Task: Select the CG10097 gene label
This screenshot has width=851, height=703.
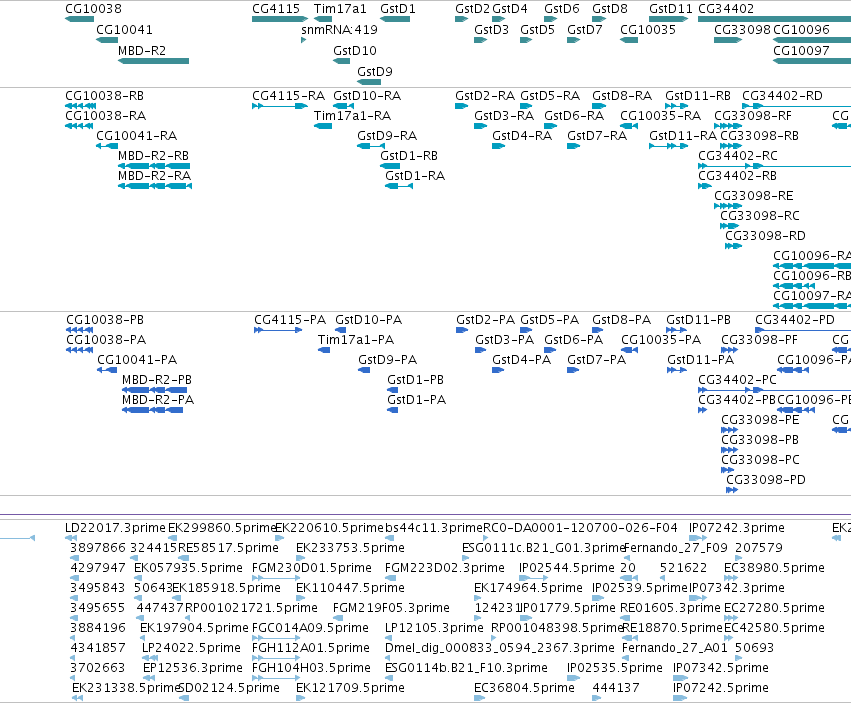Action: click(801, 50)
